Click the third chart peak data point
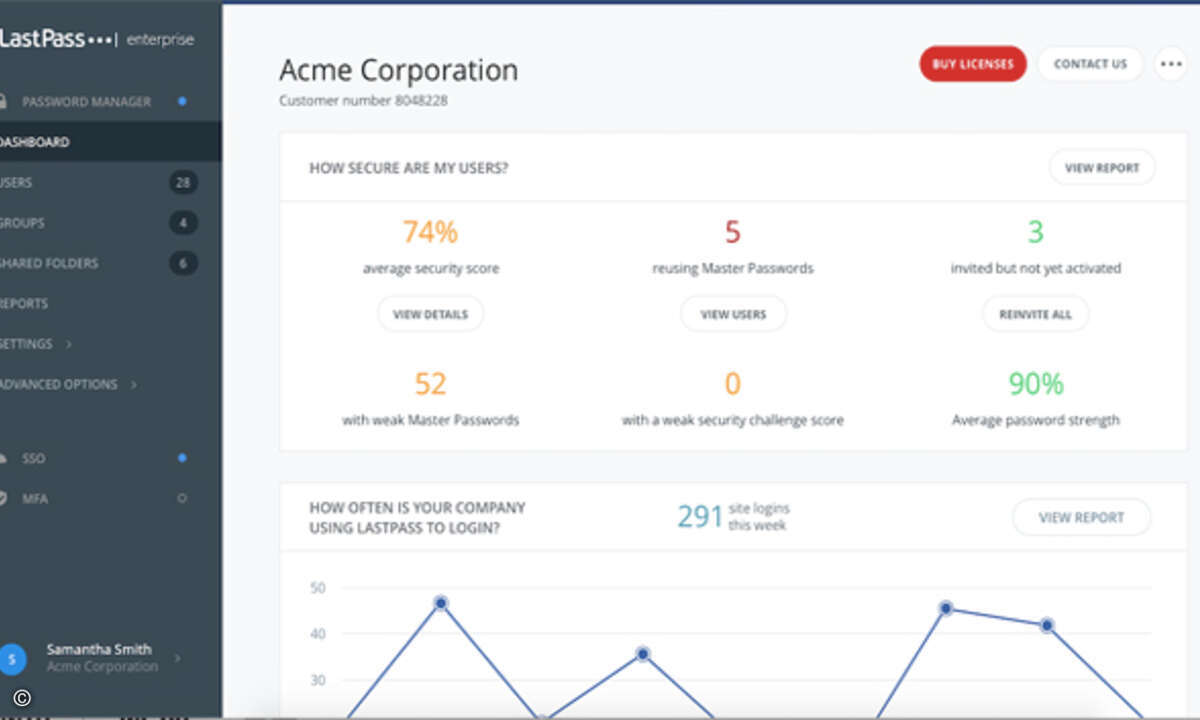The height and width of the screenshot is (720, 1200). (x=945, y=608)
